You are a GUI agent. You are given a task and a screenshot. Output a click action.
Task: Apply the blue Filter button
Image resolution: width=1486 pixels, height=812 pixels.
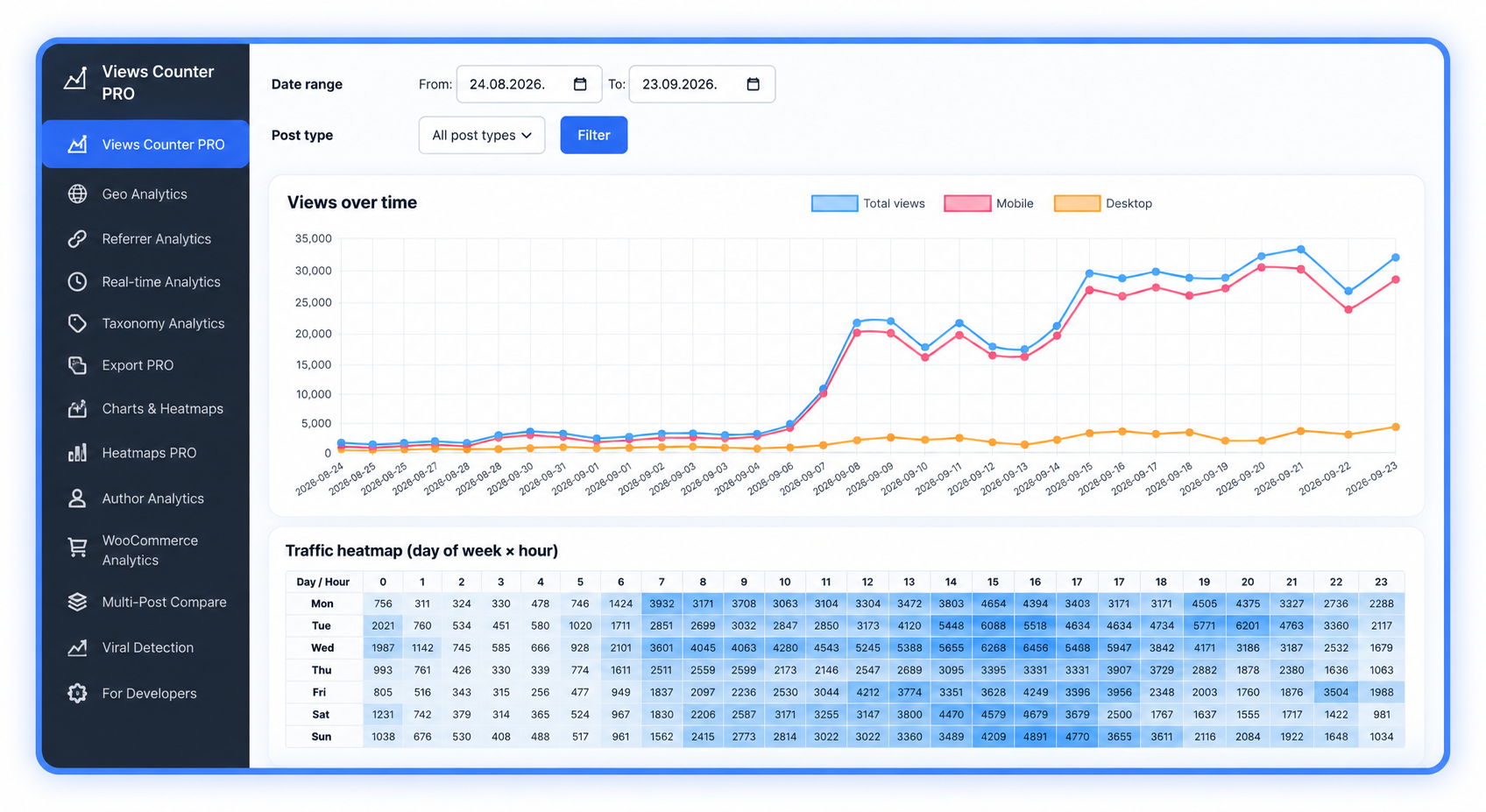point(594,135)
